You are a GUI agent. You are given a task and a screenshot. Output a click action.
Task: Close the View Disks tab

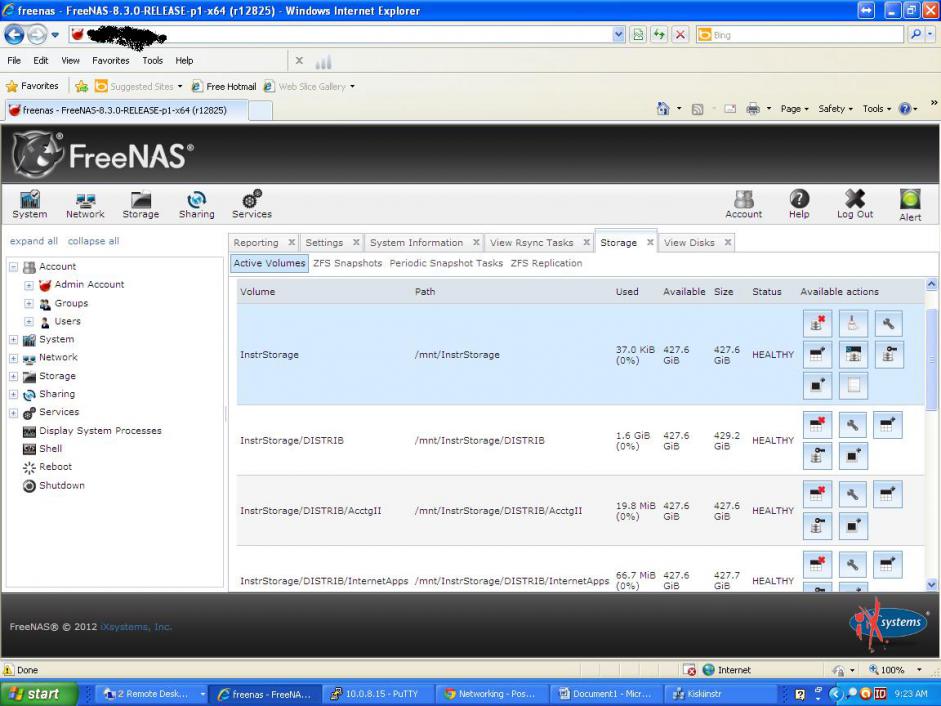click(727, 242)
